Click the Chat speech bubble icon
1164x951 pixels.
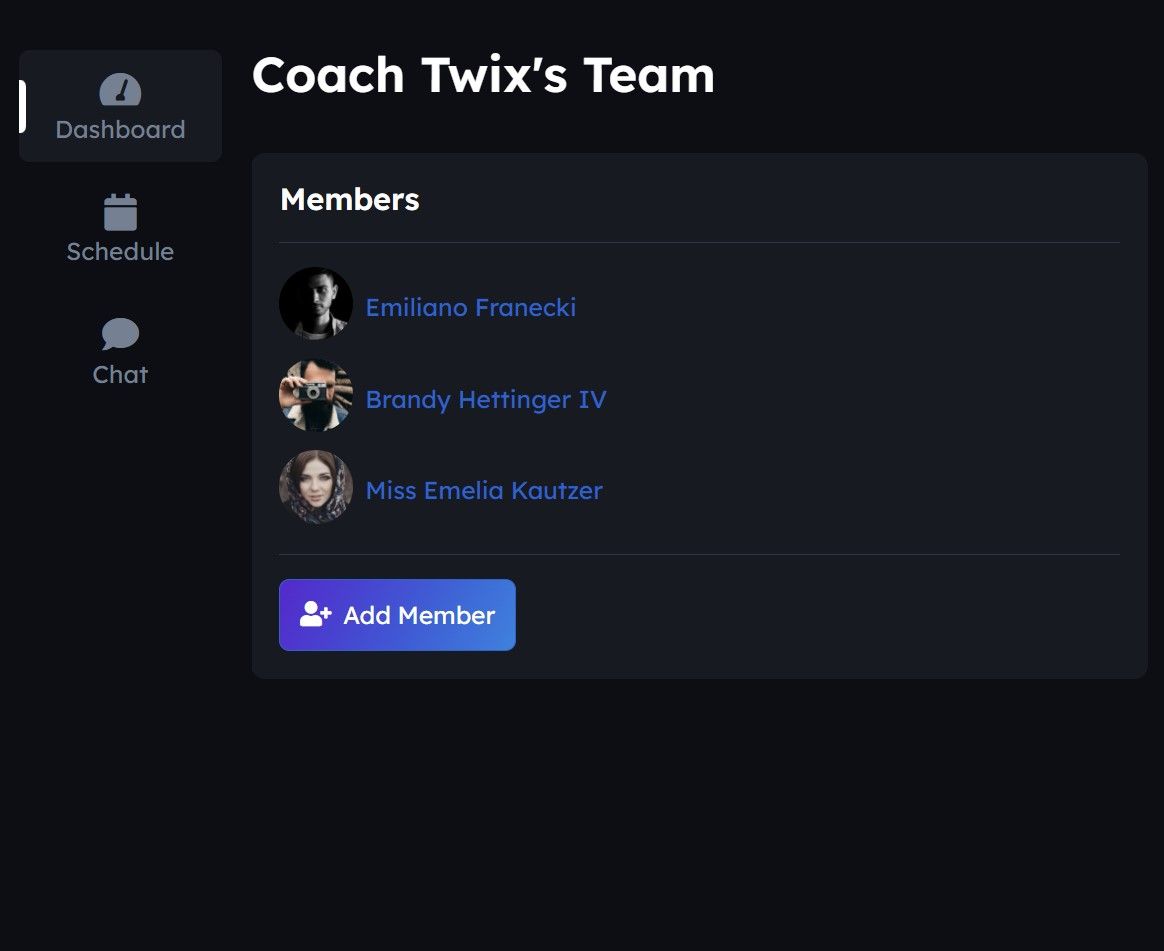120,334
